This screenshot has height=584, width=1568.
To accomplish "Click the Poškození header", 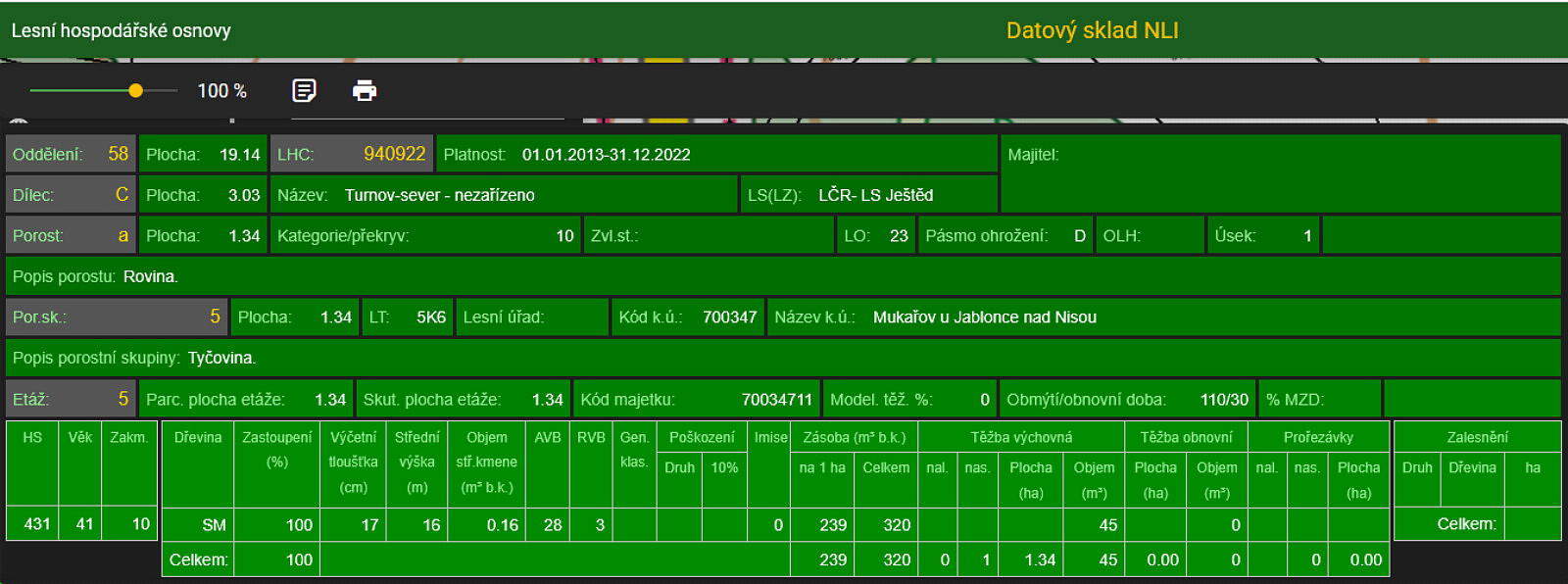I will point(702,437).
